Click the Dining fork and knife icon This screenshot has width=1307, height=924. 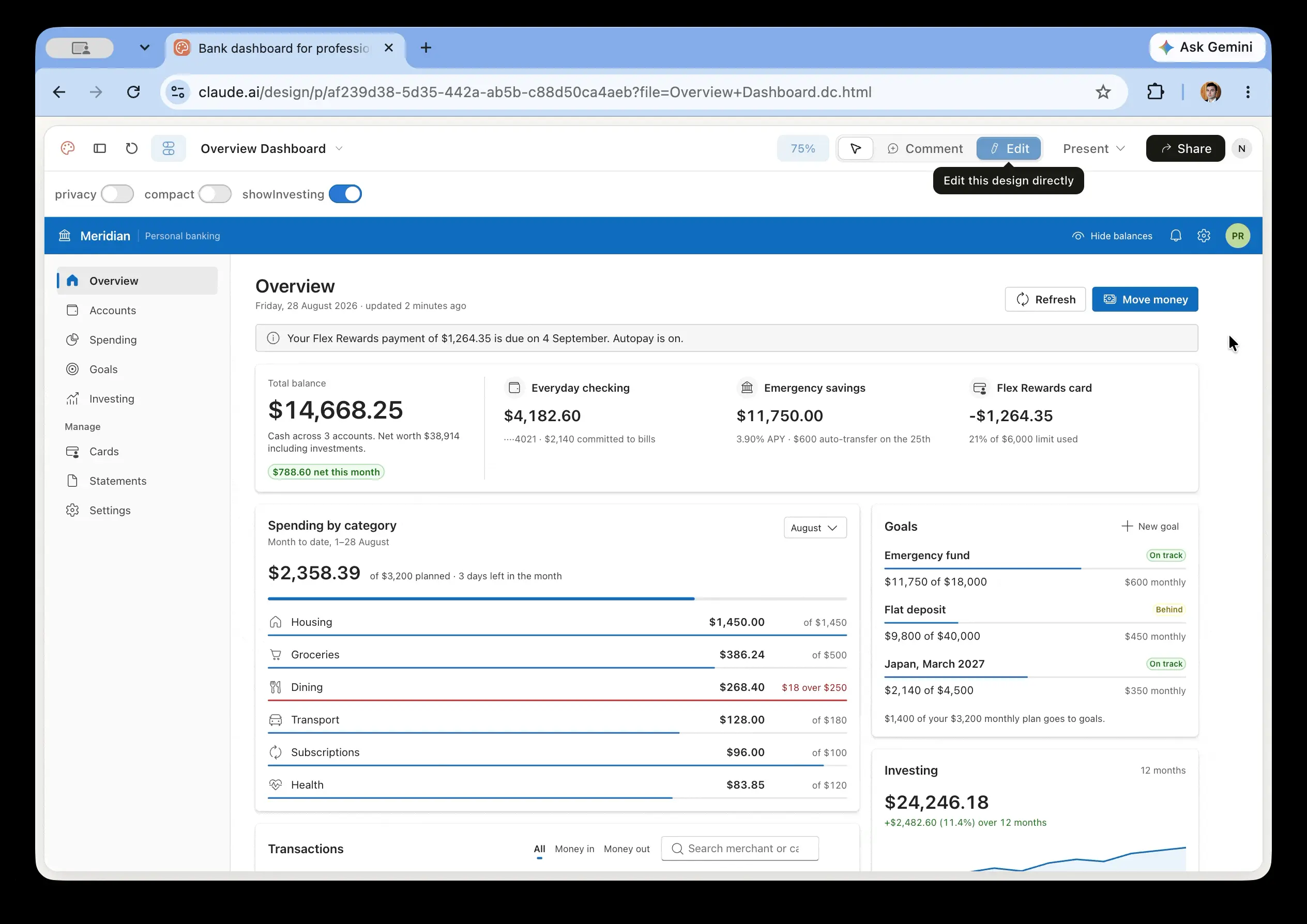tap(276, 687)
